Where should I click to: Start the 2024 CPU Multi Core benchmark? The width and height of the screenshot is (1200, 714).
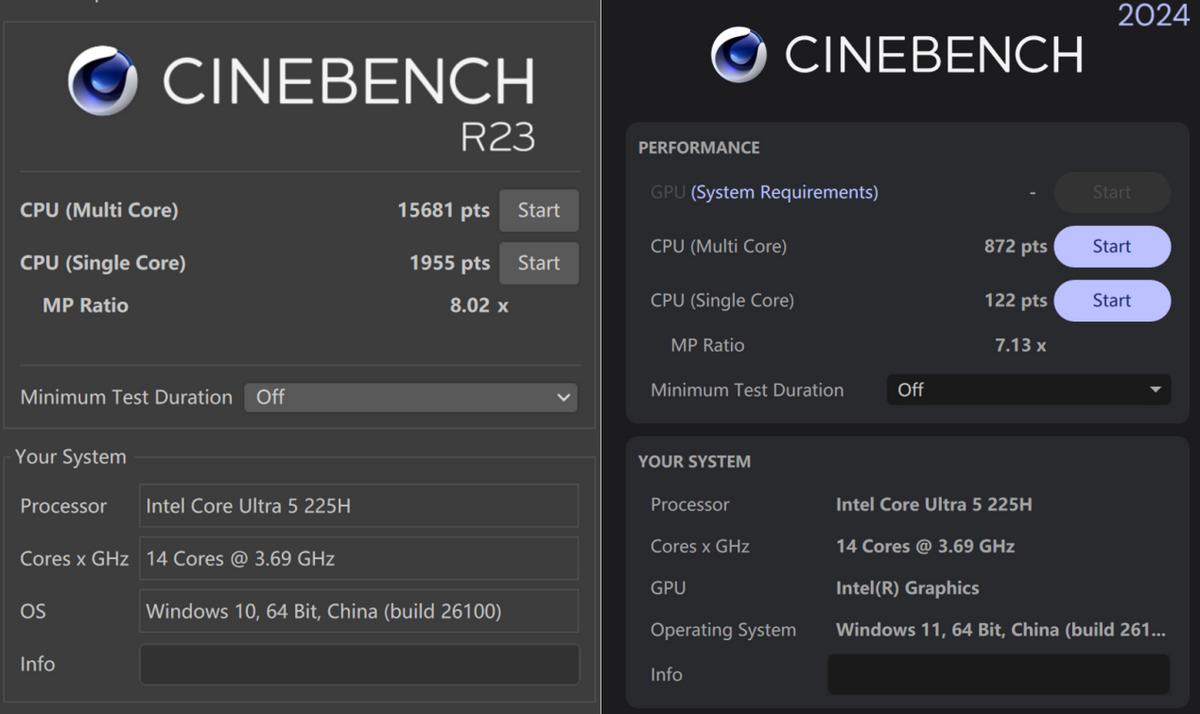click(1111, 247)
